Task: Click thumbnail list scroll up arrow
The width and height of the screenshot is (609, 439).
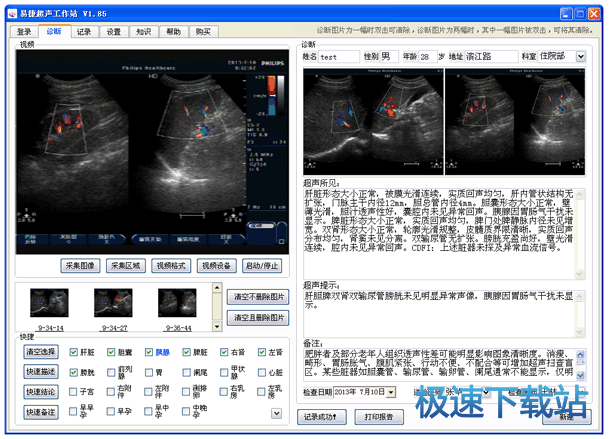Action: 217,287
